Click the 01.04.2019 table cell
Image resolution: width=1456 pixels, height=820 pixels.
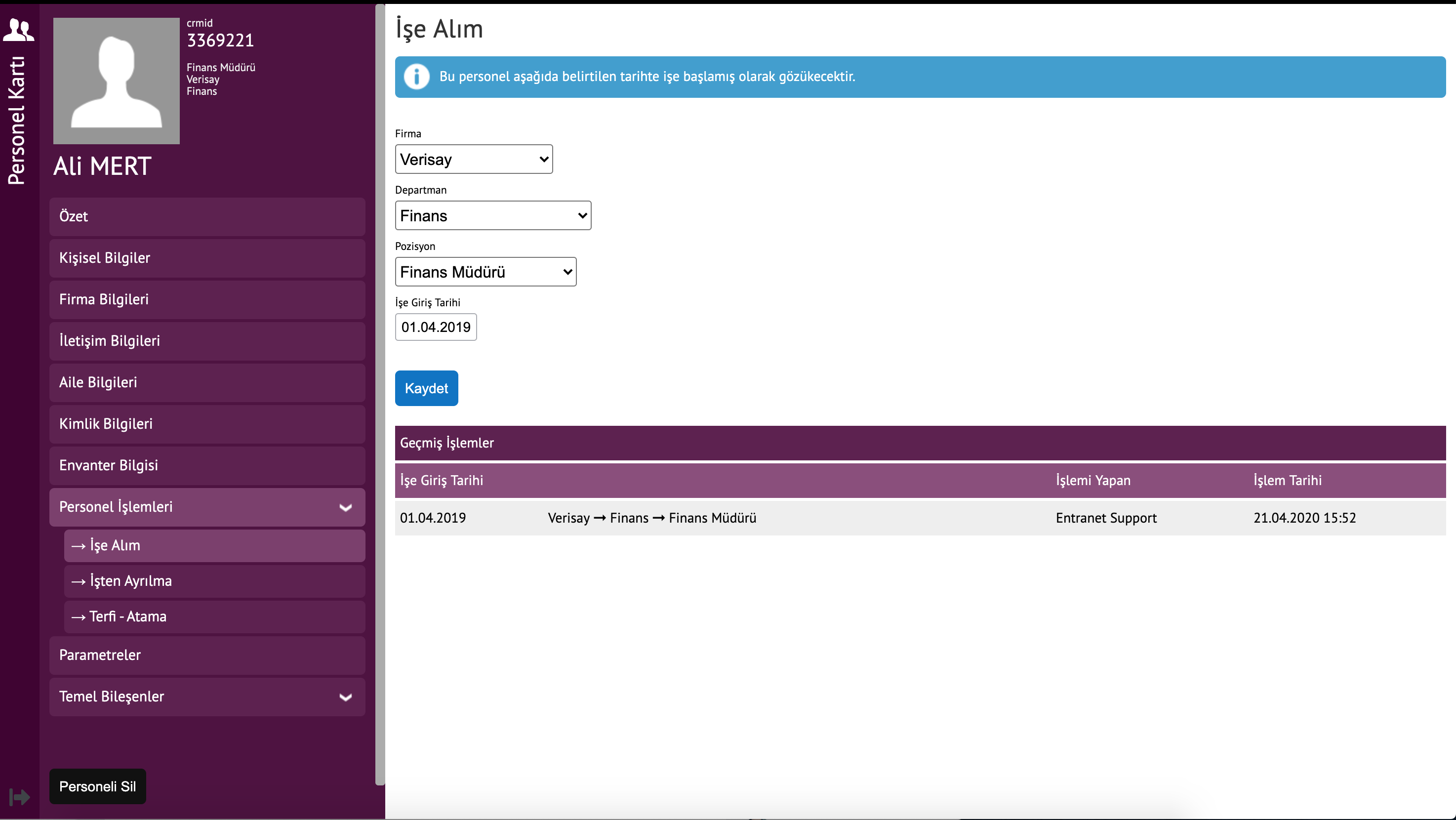433,518
